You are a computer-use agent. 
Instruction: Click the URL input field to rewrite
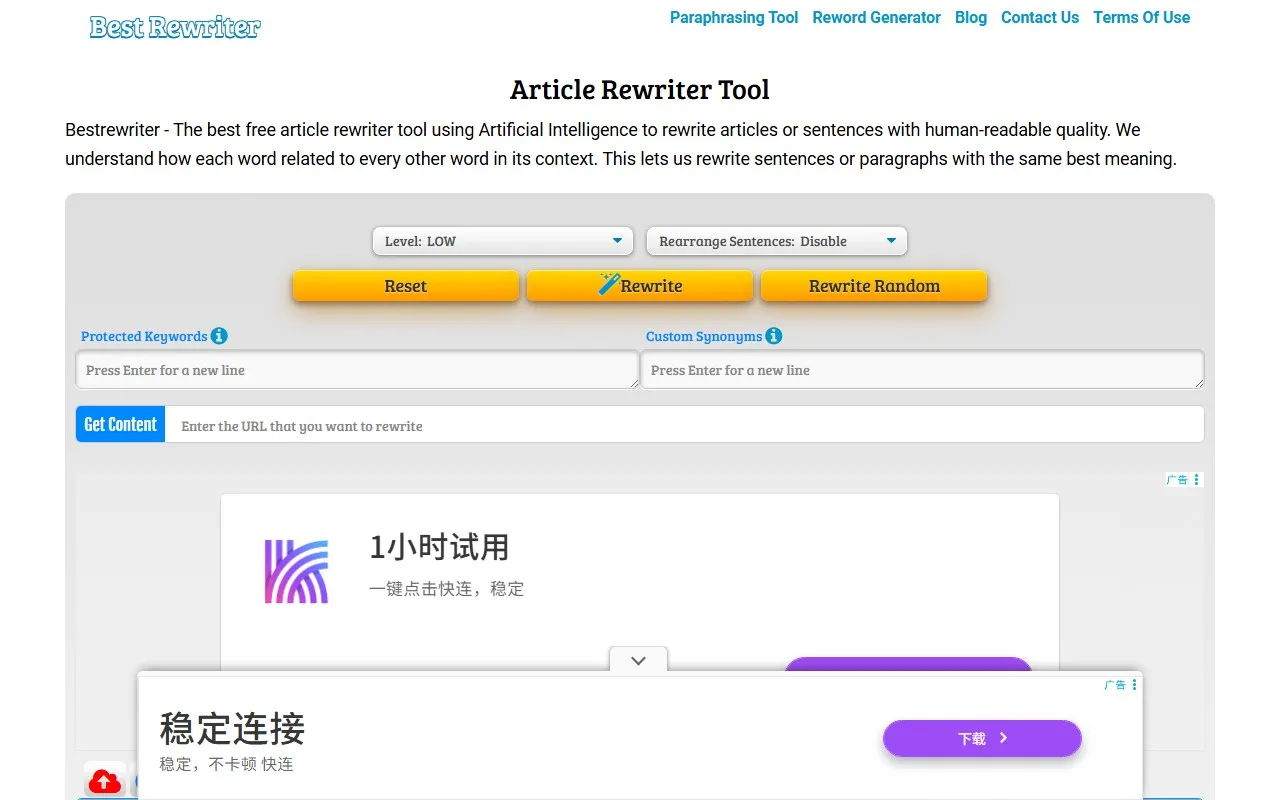(600, 425)
